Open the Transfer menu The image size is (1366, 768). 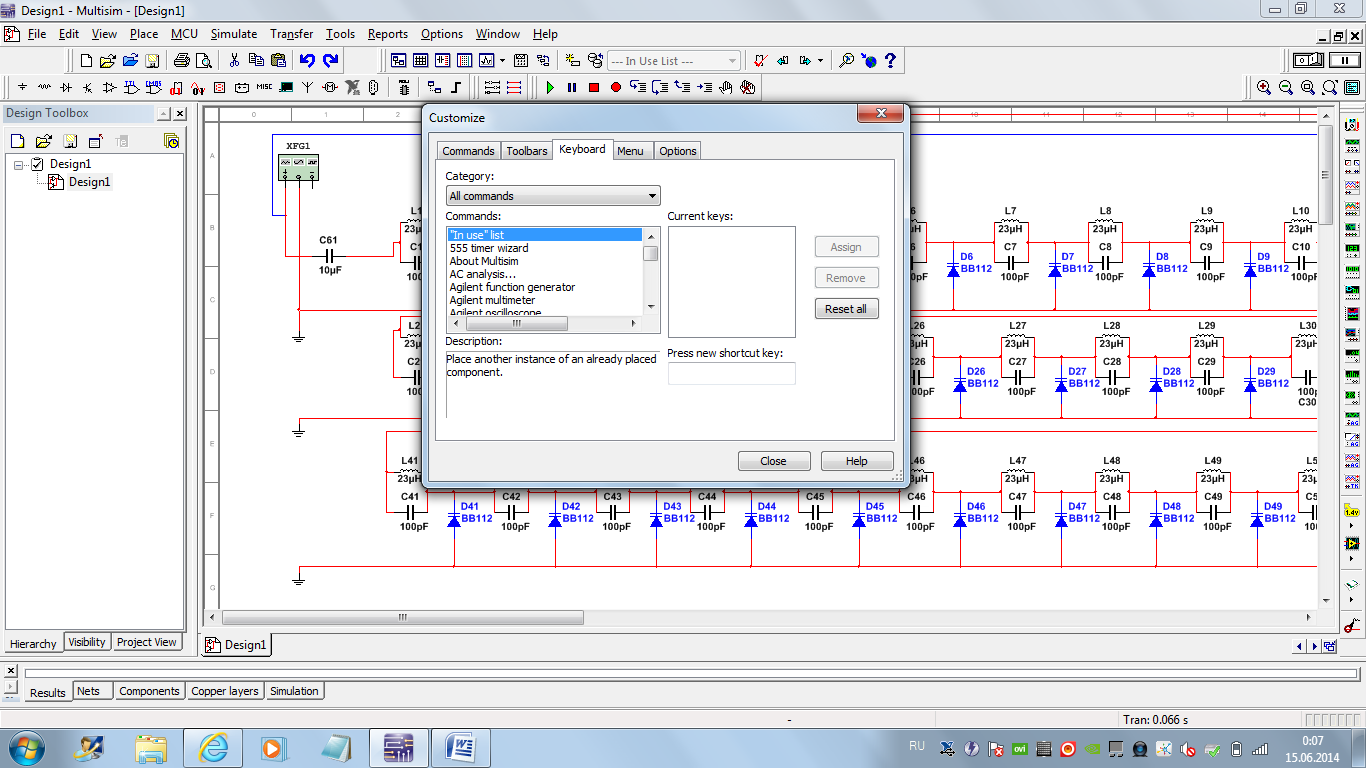[291, 34]
